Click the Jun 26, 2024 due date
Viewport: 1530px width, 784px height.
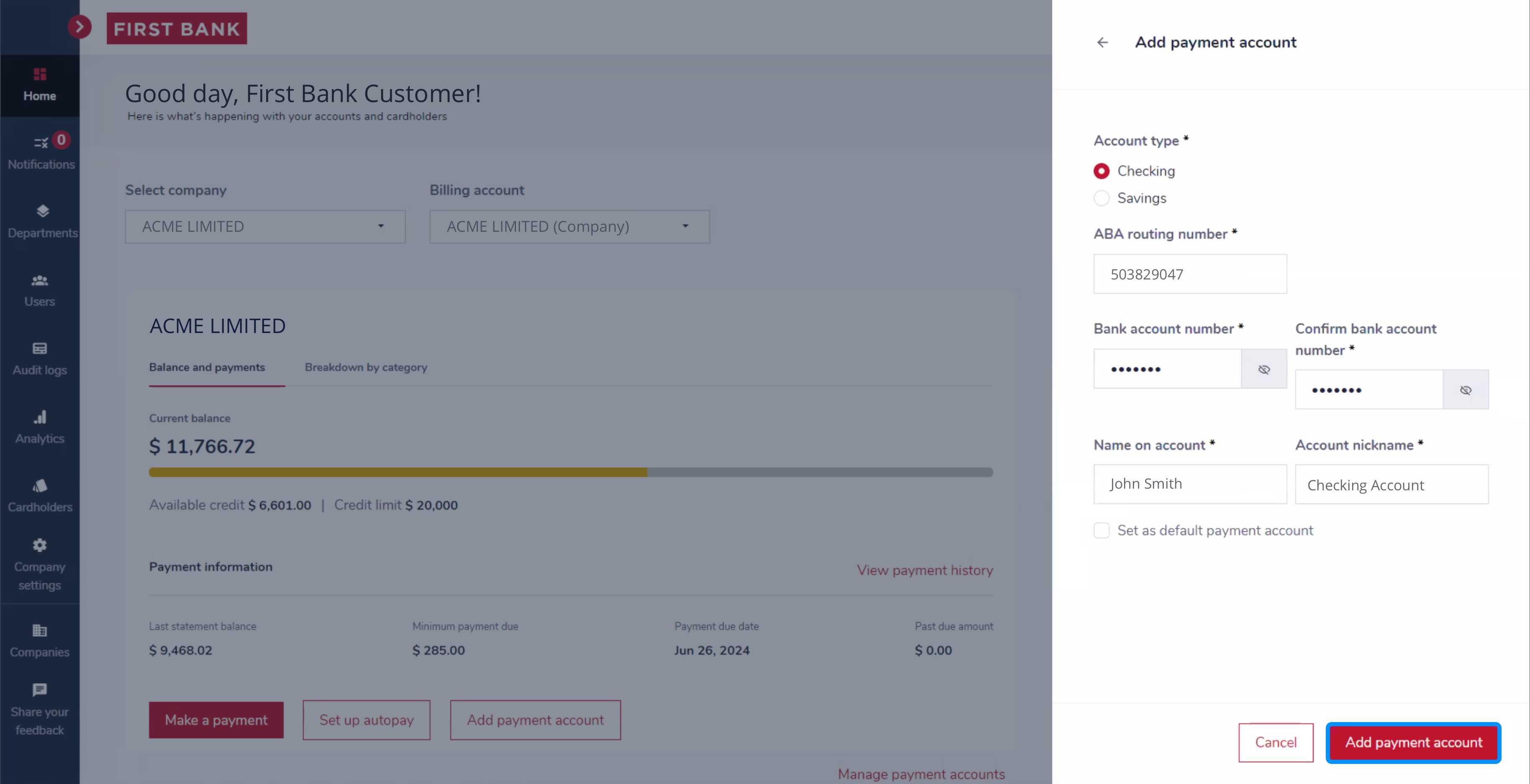point(711,651)
